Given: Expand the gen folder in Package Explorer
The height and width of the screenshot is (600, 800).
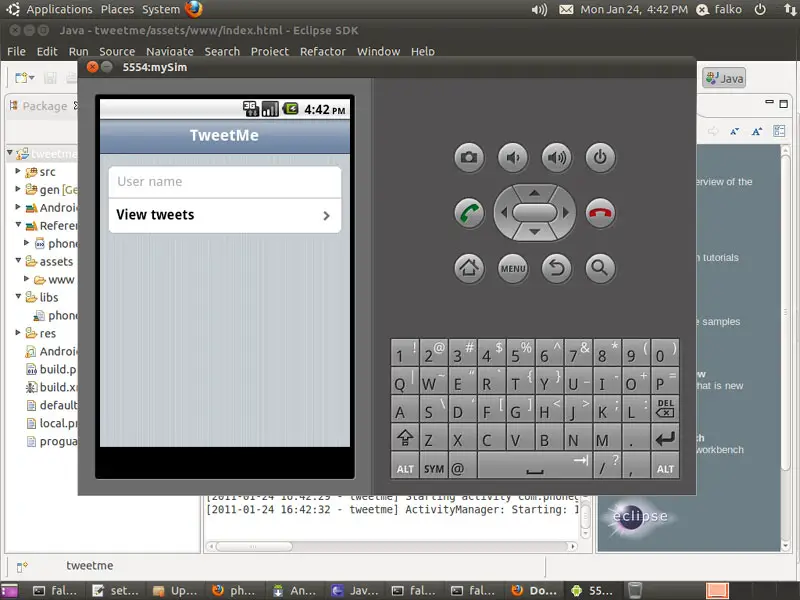Looking at the screenshot, I should [18, 189].
